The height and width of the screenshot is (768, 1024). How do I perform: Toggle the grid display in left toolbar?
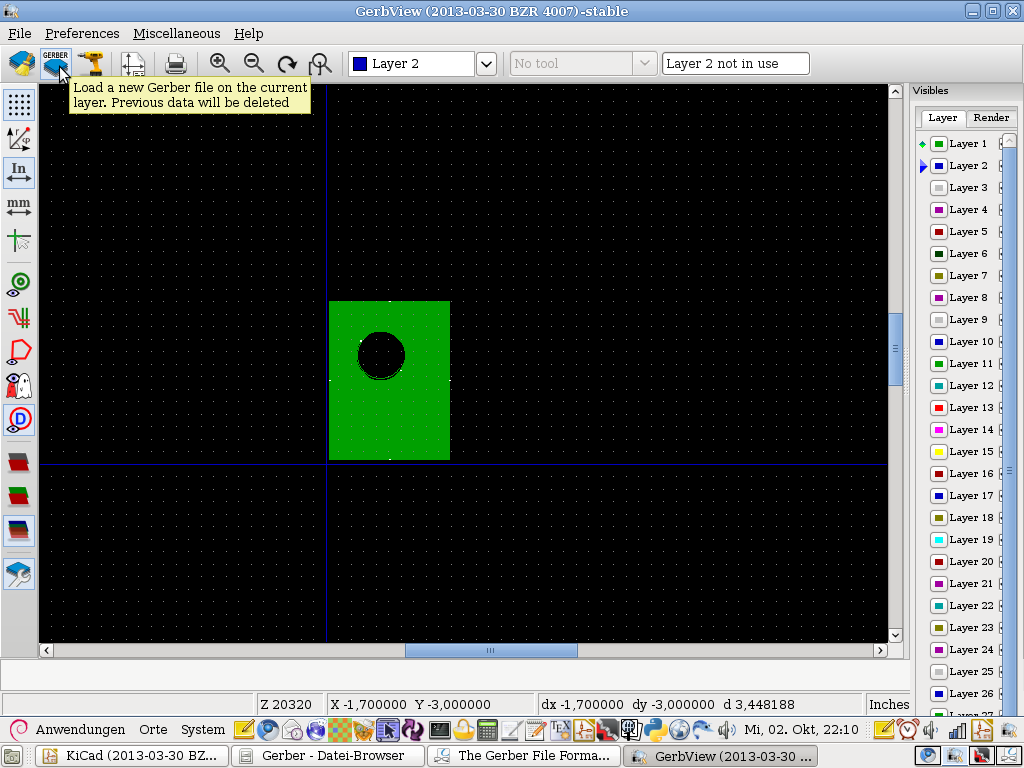coord(19,104)
